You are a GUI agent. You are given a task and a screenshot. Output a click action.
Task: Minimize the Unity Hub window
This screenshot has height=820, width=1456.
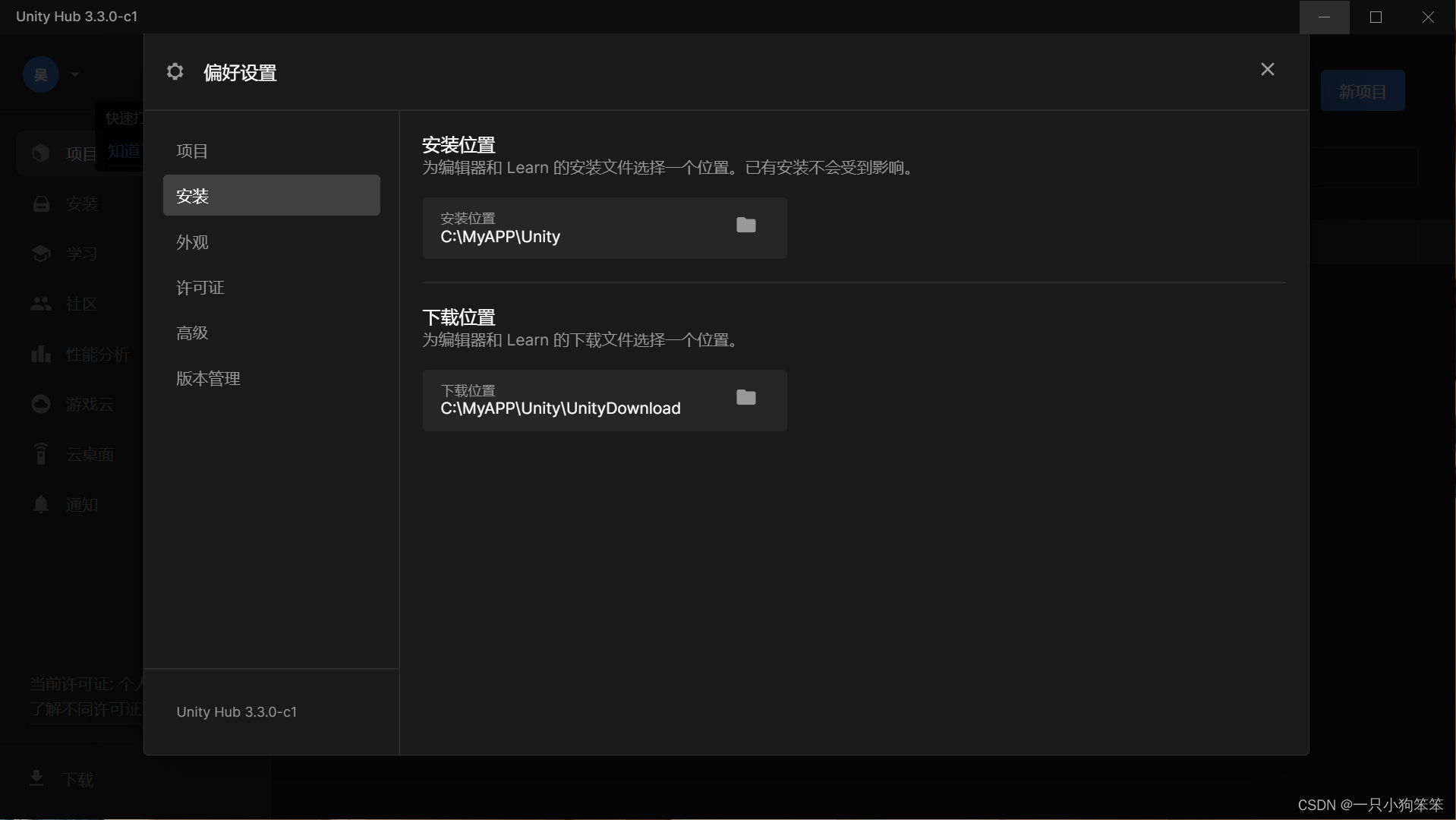(x=1325, y=17)
